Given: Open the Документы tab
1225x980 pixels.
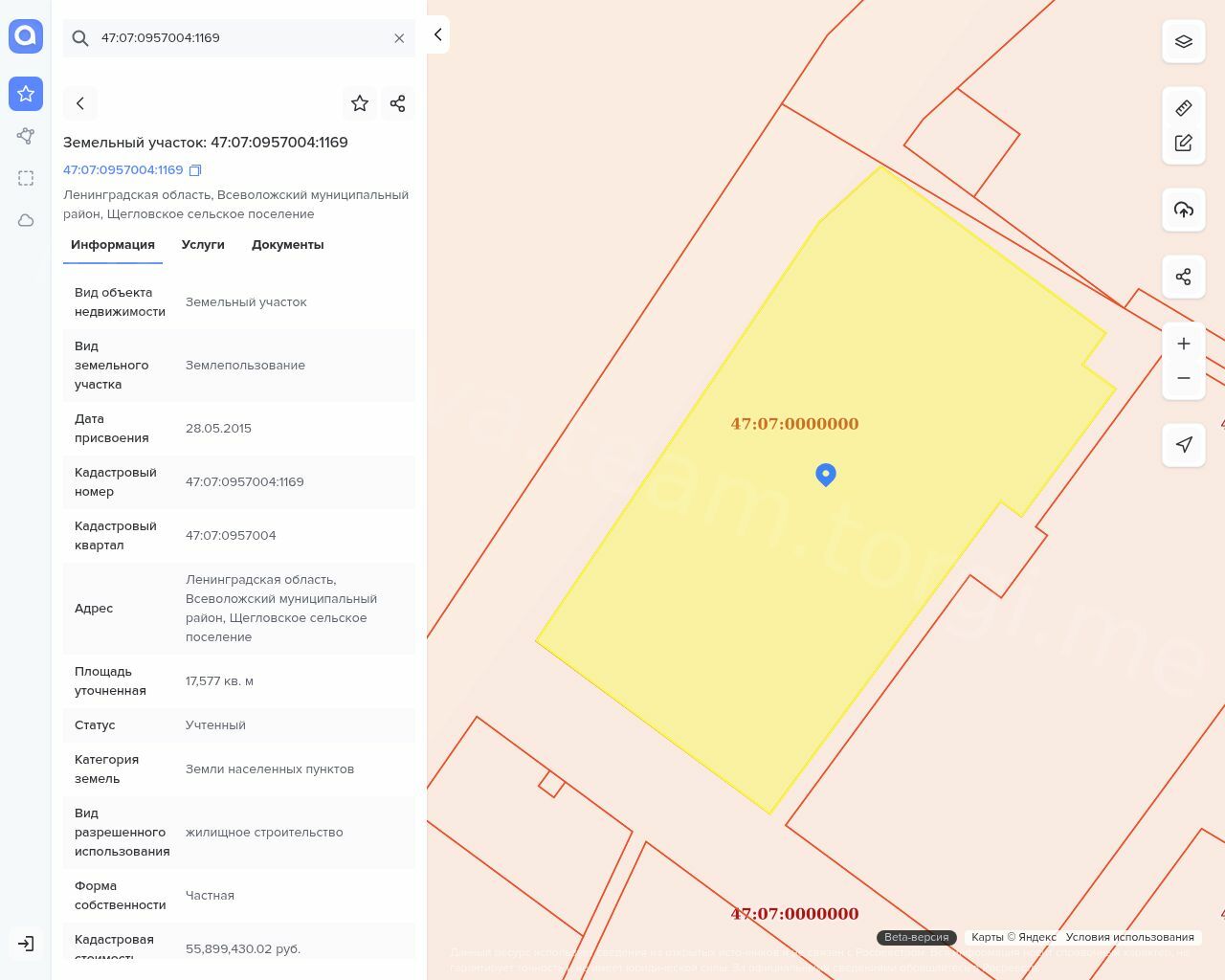Looking at the screenshot, I should 287,245.
